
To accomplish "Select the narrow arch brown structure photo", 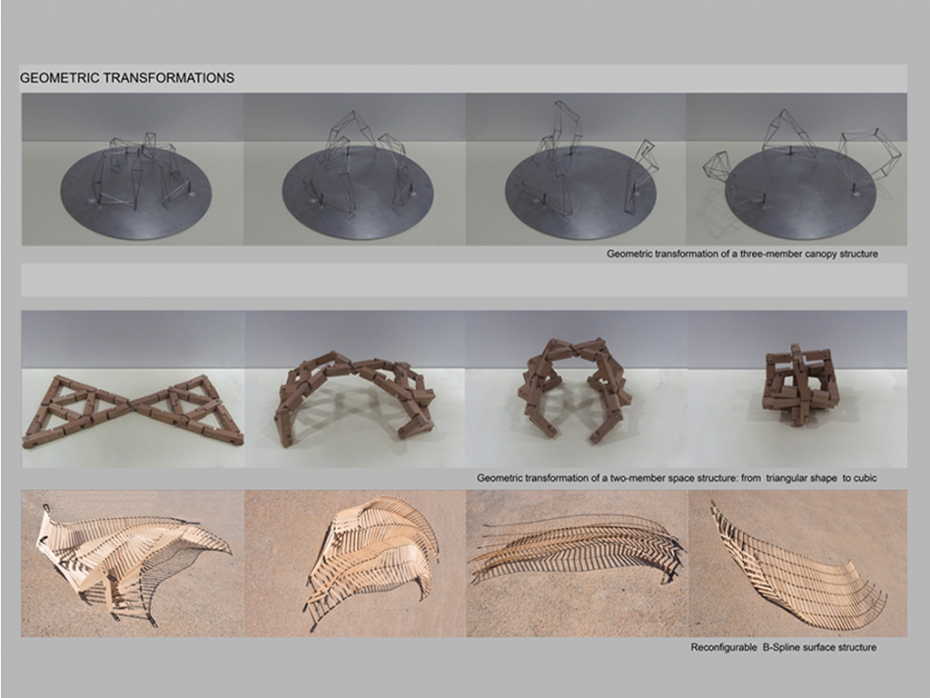I will pos(576,389).
